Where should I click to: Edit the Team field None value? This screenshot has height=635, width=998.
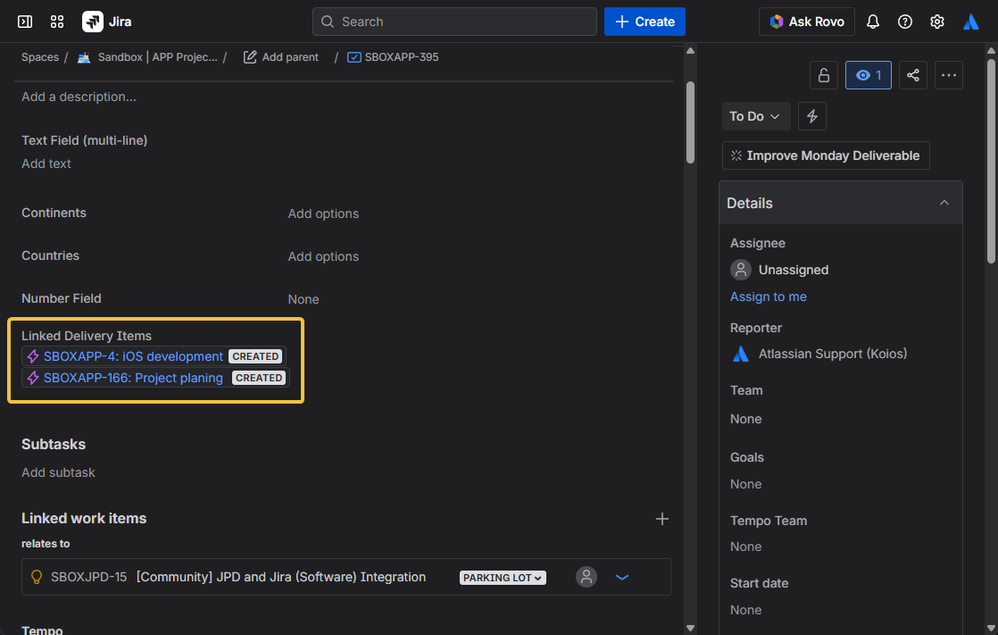tap(746, 419)
